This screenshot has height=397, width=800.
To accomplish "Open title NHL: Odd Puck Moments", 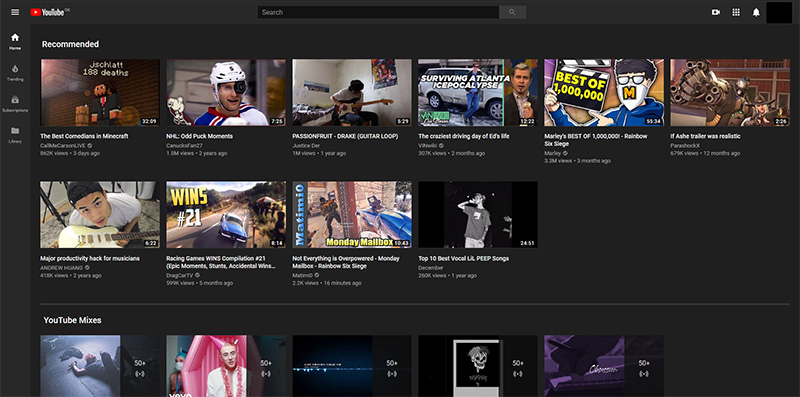I will (x=199, y=136).
